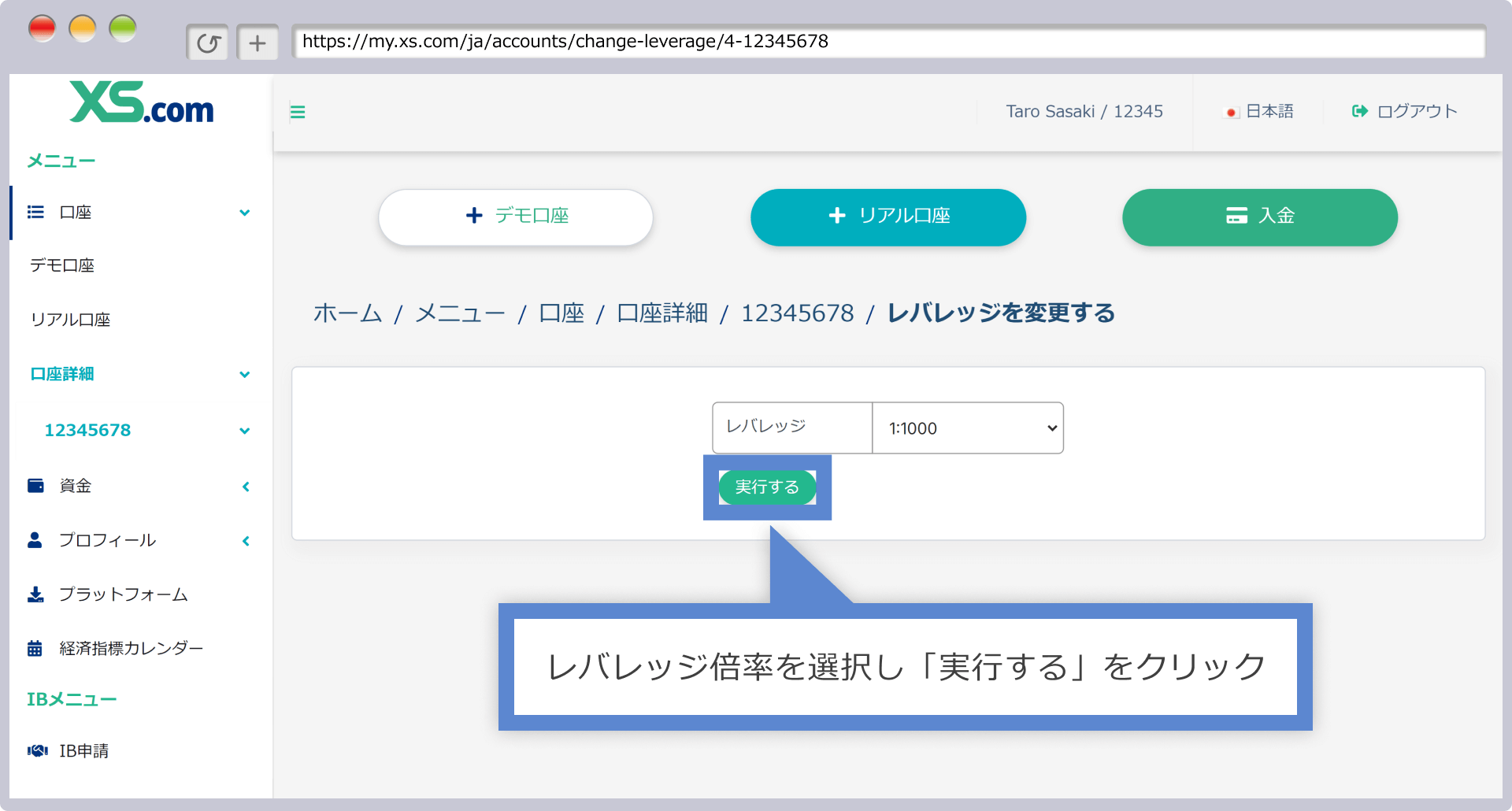Click the 12345678 account in sidebar
Image resolution: width=1512 pixels, height=811 pixels.
tap(87, 430)
